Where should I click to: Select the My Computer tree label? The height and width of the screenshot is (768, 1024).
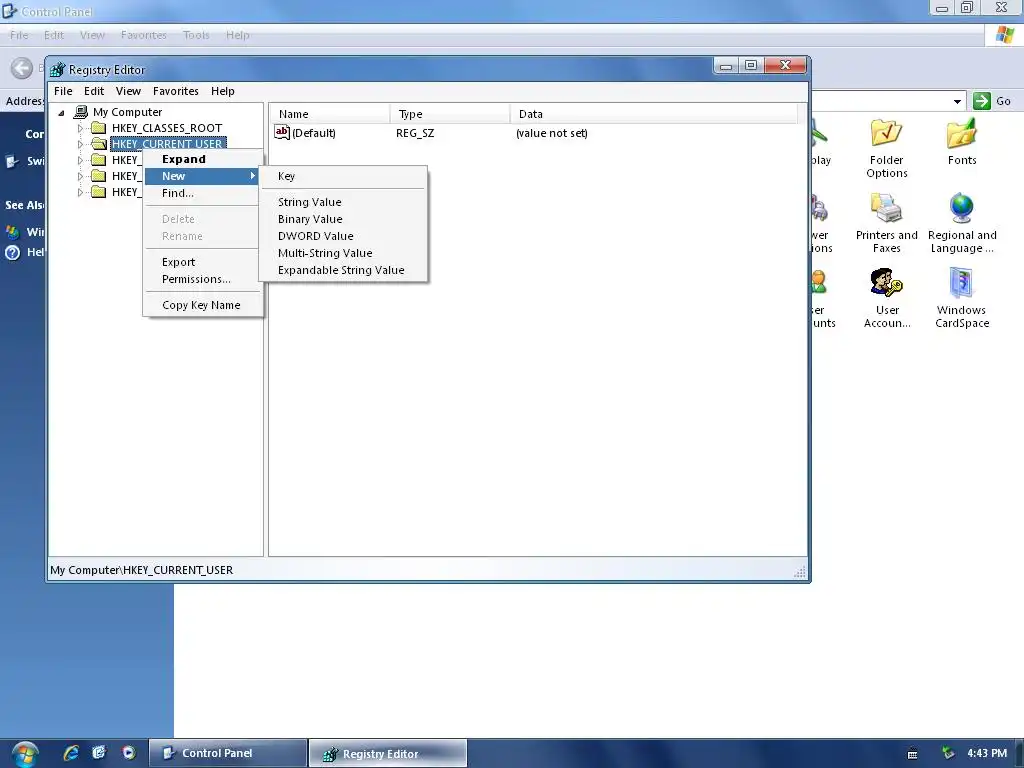[127, 112]
